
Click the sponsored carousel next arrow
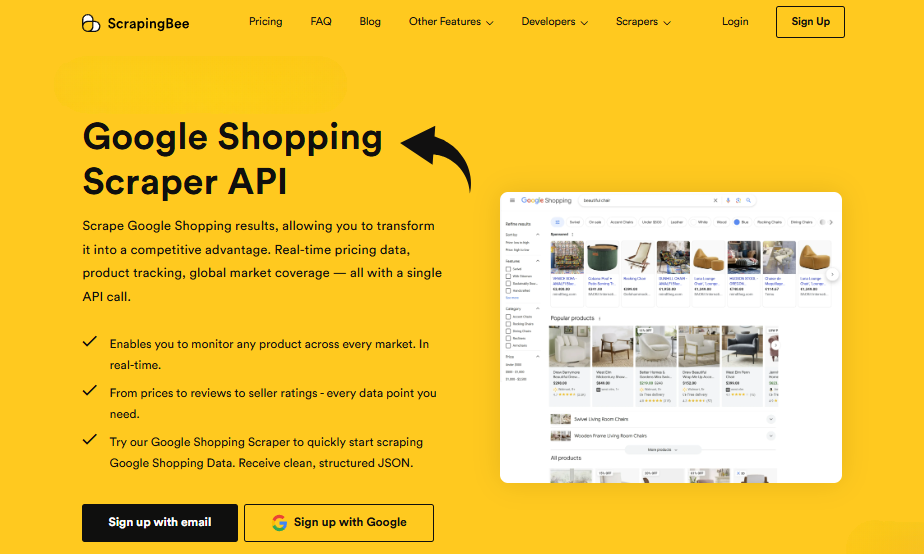(x=832, y=273)
